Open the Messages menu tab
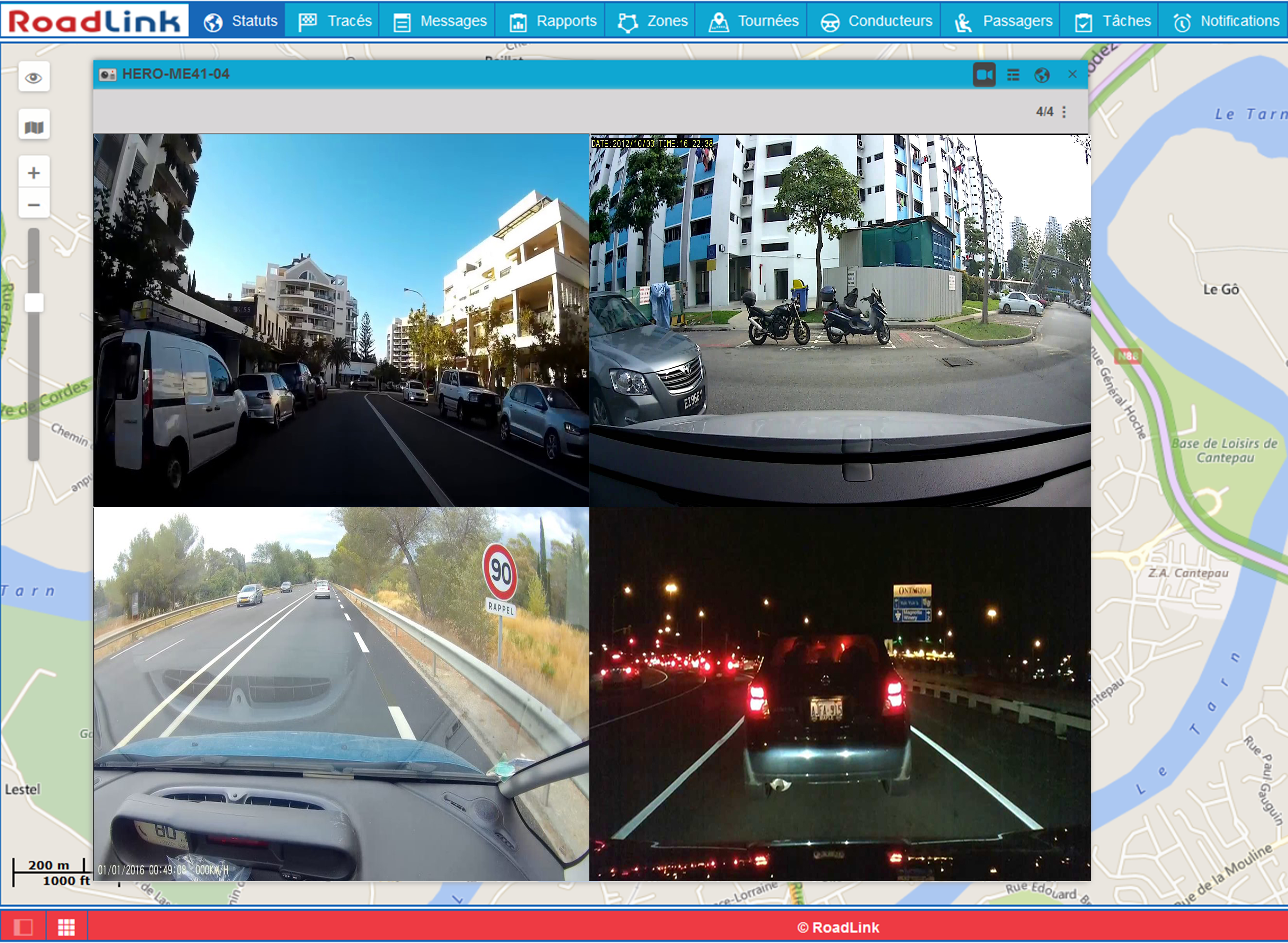 click(x=438, y=21)
